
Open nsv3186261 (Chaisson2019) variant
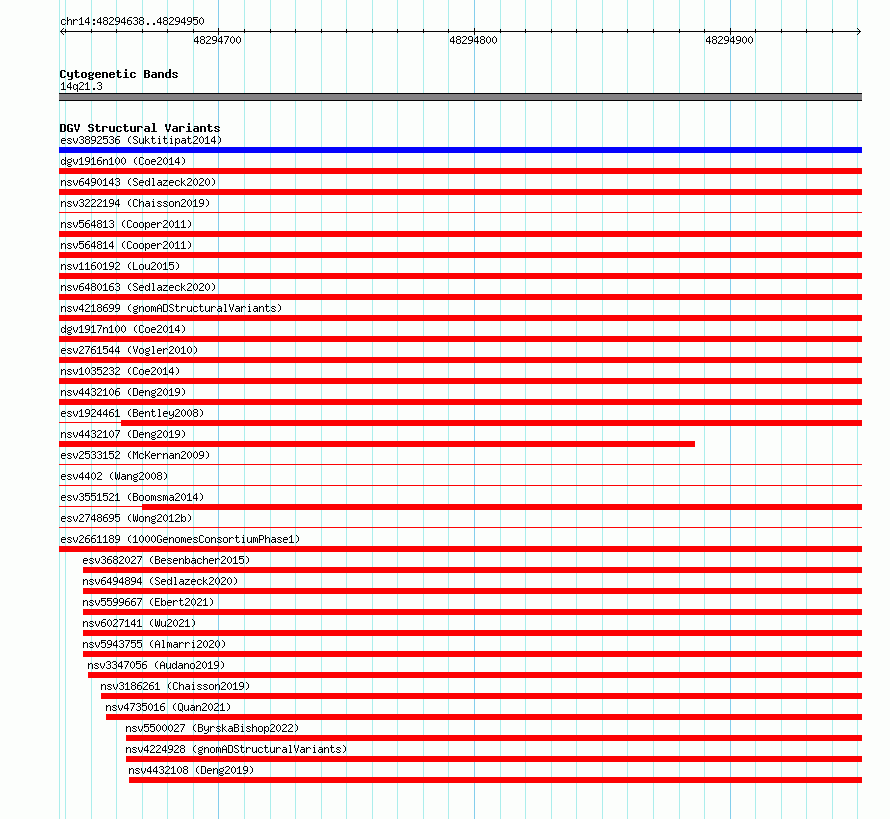coord(175,686)
